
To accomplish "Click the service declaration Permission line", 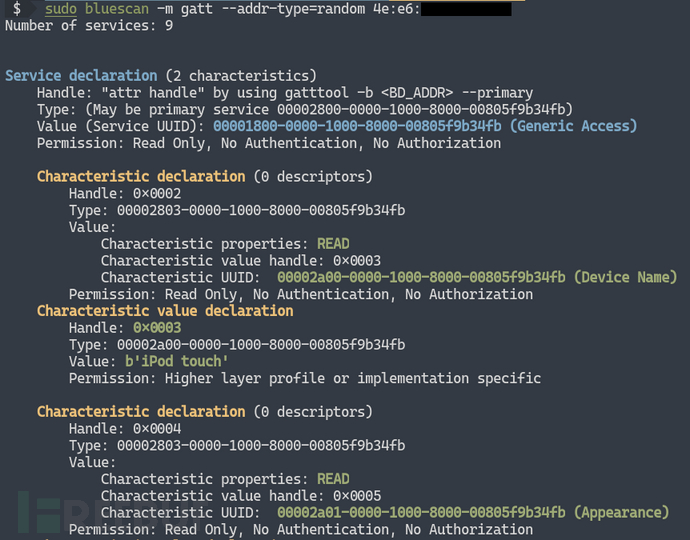I will pos(269,143).
